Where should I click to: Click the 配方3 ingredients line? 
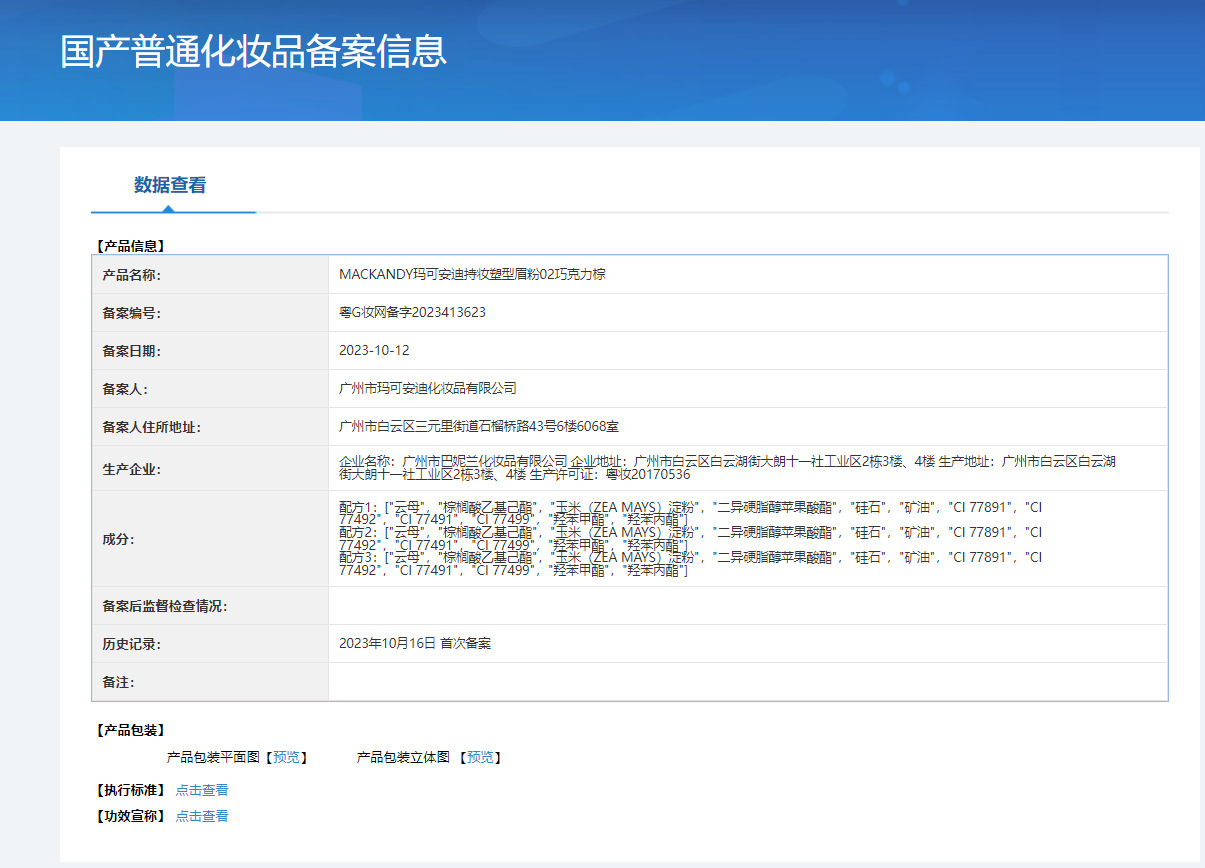tap(691, 564)
